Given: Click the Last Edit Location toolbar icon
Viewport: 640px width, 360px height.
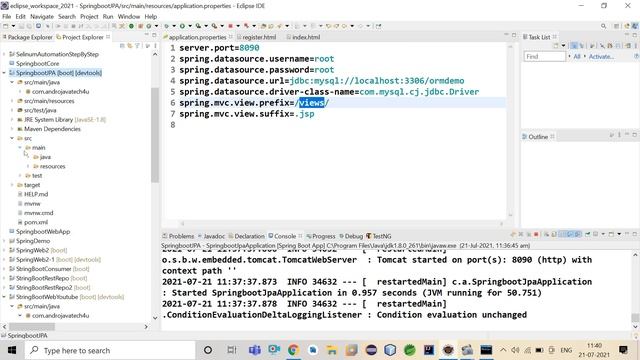Looking at the screenshot, I should [328, 26].
